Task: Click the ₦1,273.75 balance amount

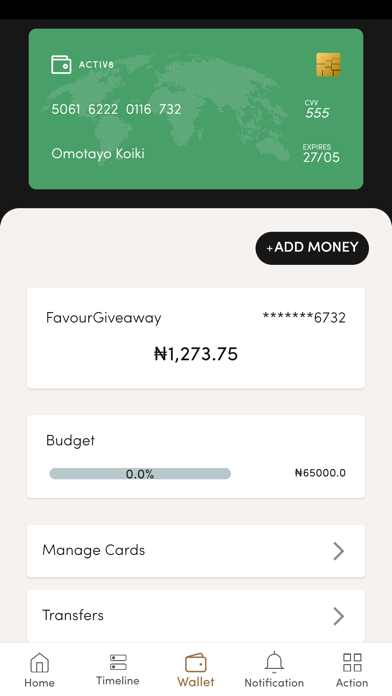Action: pos(196,354)
